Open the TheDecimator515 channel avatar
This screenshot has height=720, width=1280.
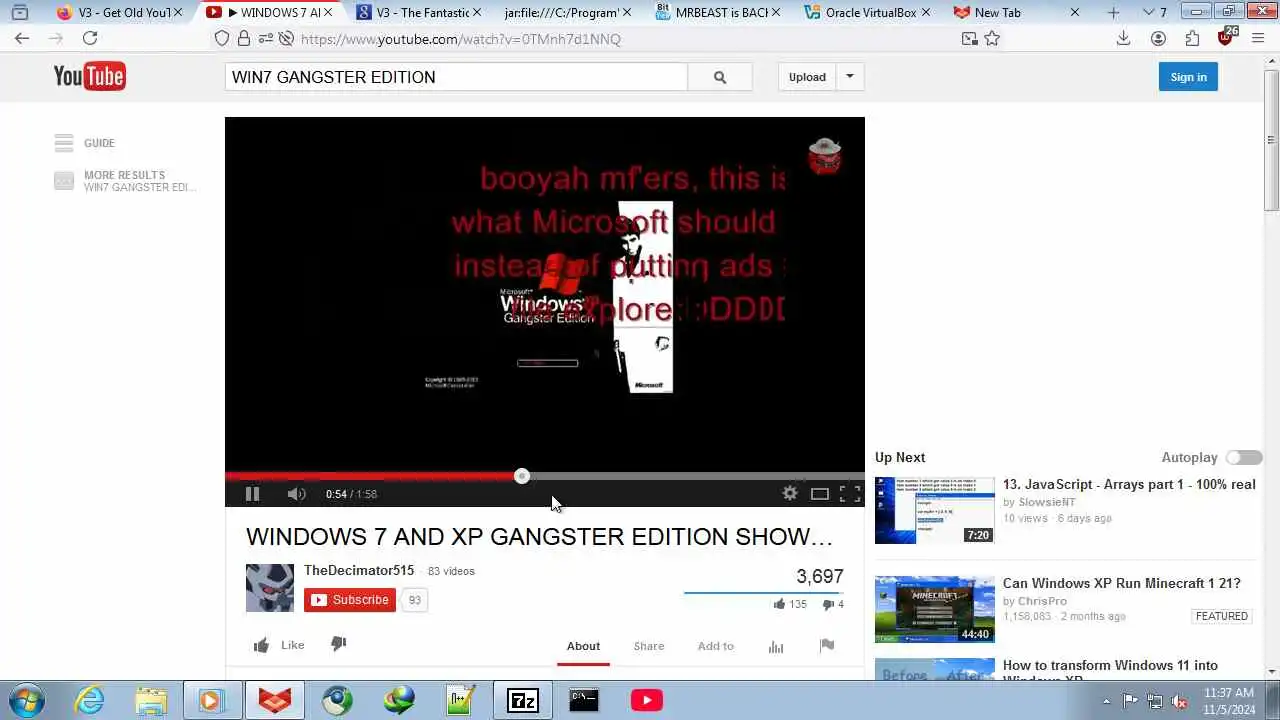pyautogui.click(x=270, y=588)
